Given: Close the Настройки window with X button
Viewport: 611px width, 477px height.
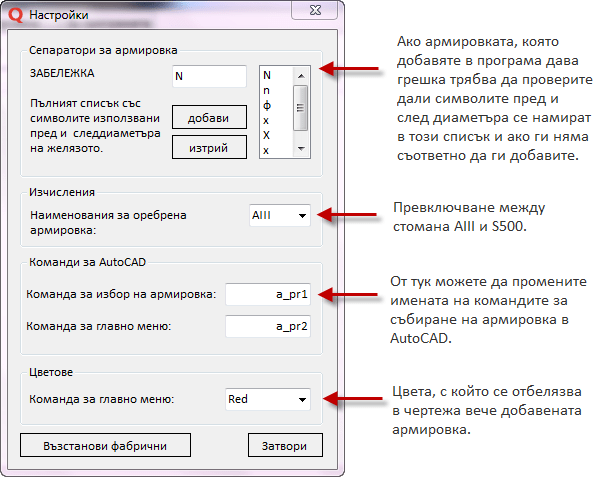Looking at the screenshot, I should click(x=318, y=15).
